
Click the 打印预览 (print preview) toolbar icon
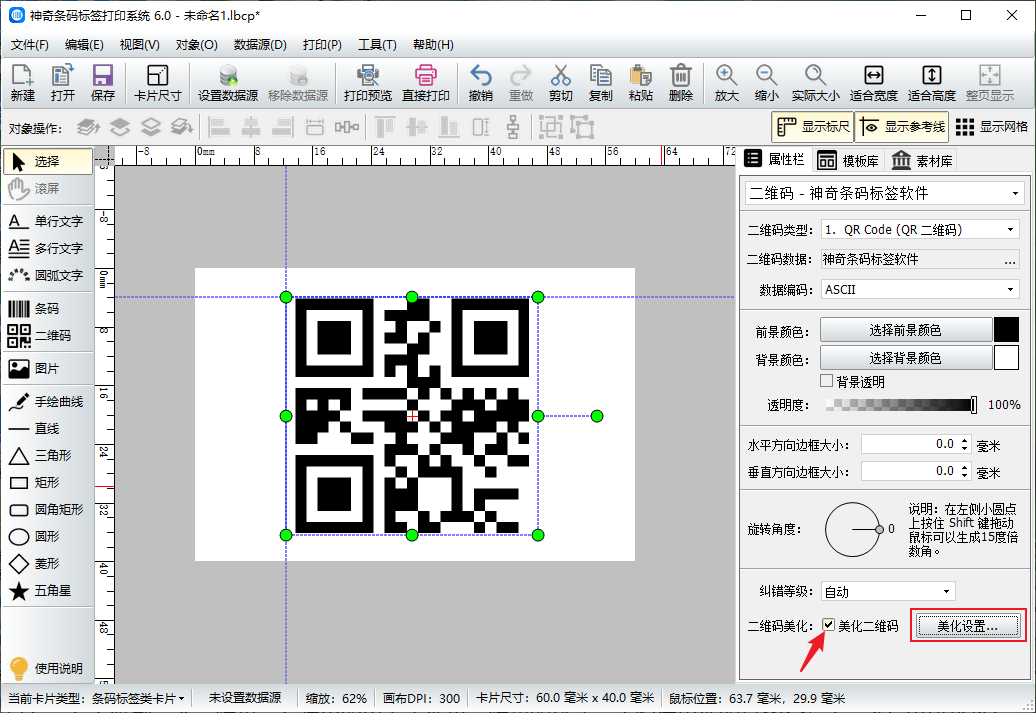click(367, 83)
